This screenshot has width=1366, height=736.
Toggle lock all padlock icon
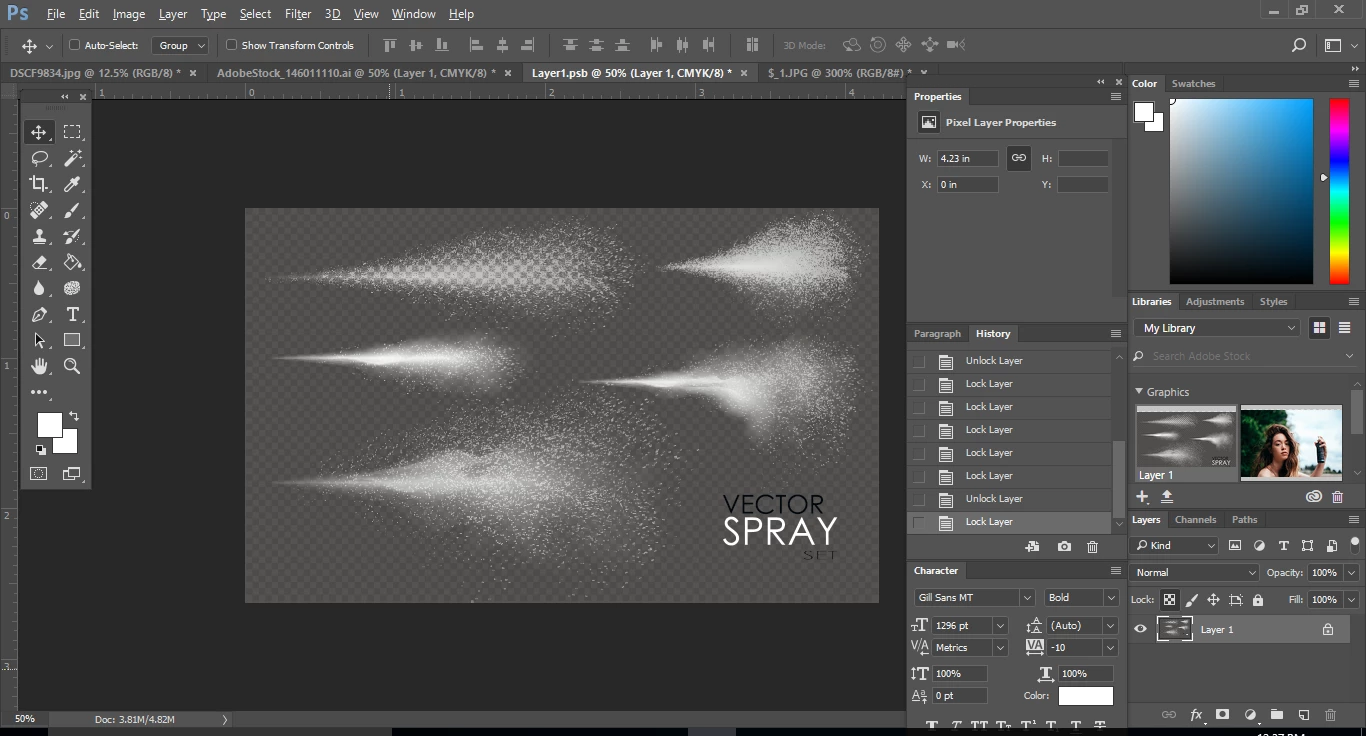pos(1257,600)
